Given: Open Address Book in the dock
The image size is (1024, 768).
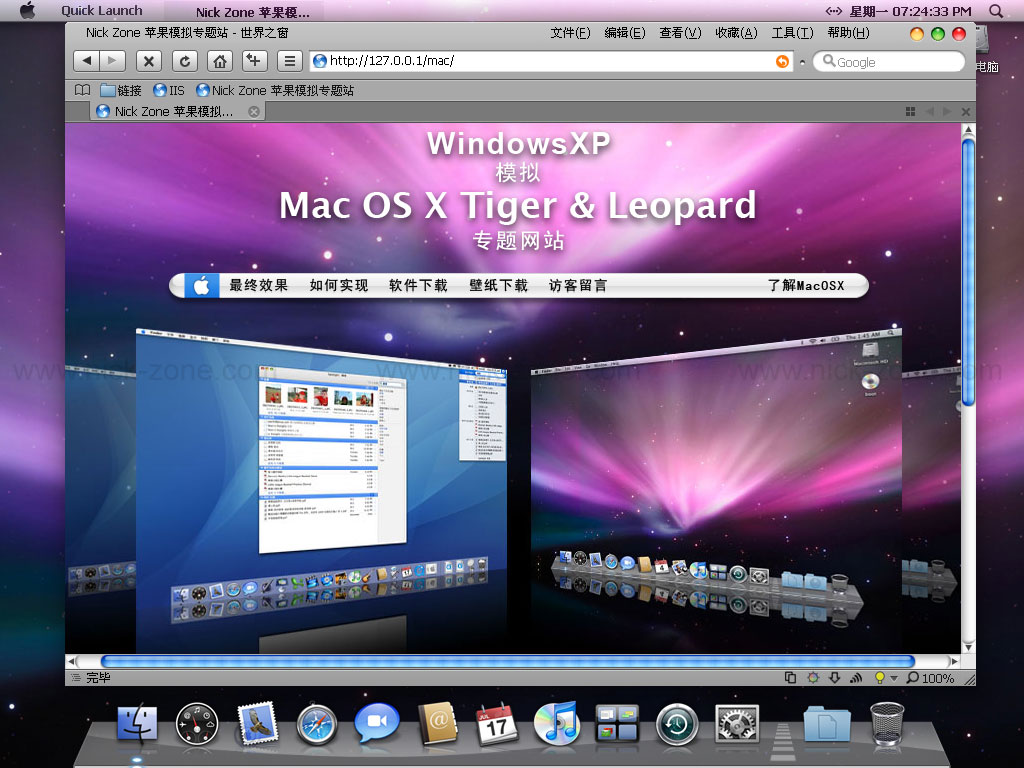Looking at the screenshot, I should (438, 723).
